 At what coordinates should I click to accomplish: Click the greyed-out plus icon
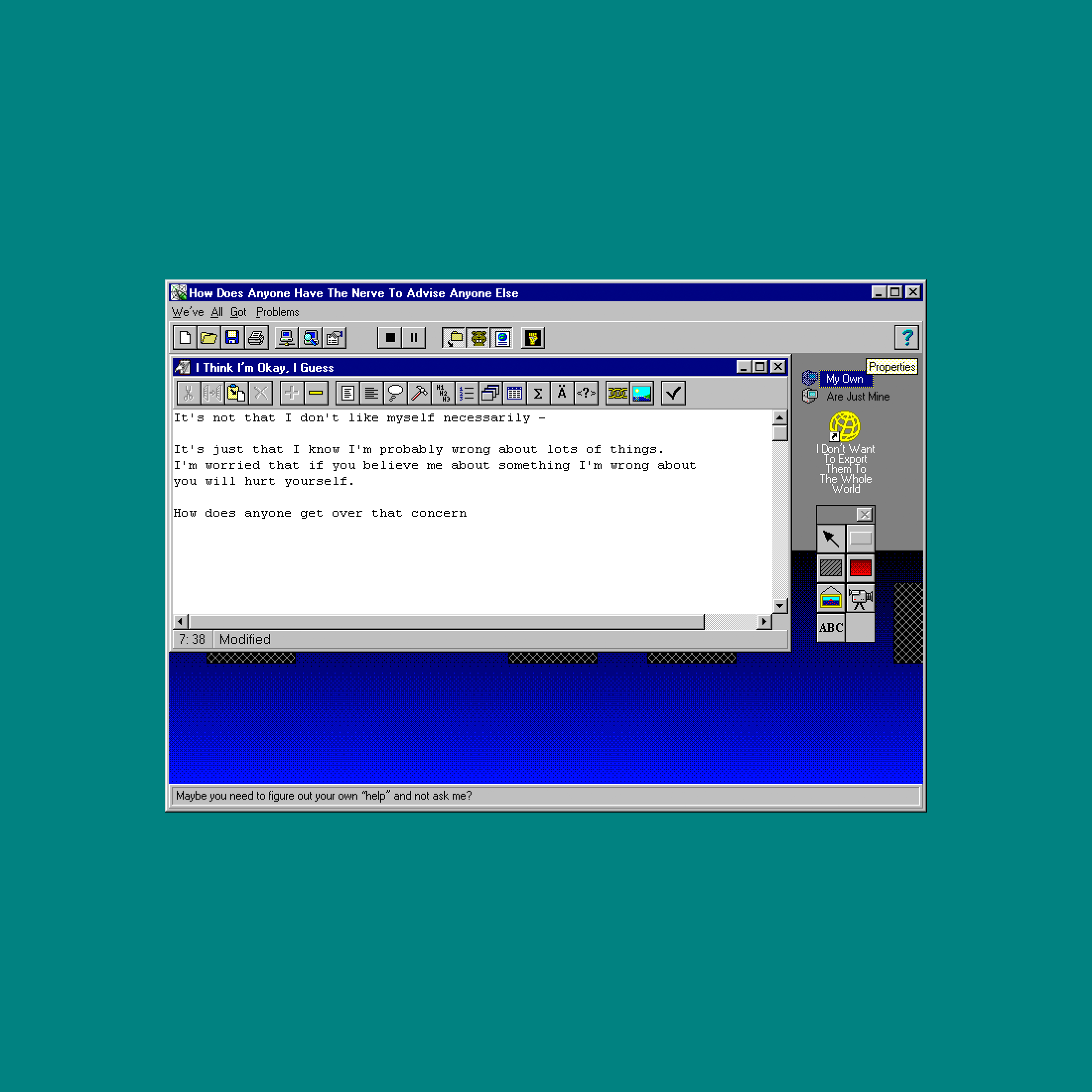[x=292, y=394]
